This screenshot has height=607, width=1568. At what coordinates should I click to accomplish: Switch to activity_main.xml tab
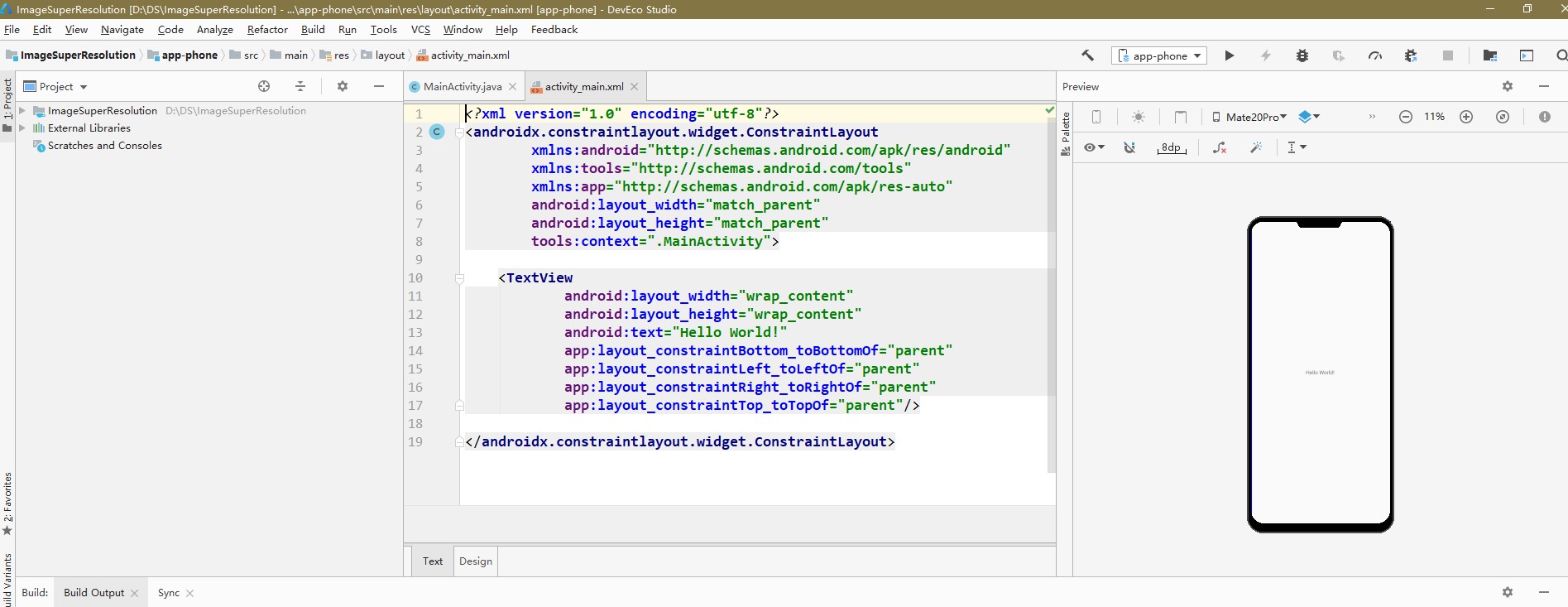click(x=584, y=86)
